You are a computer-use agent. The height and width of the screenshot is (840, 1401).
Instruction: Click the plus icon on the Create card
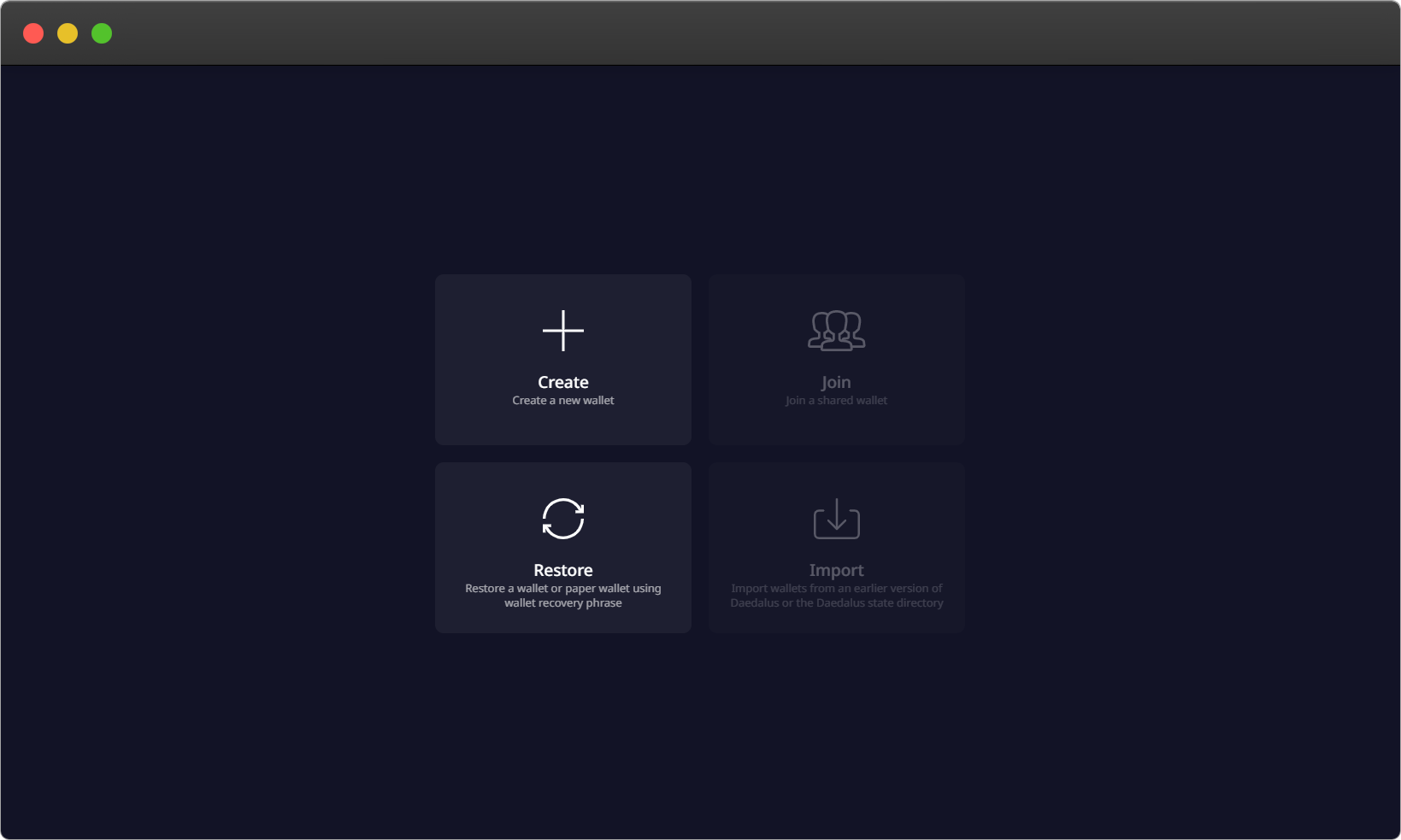coord(563,331)
